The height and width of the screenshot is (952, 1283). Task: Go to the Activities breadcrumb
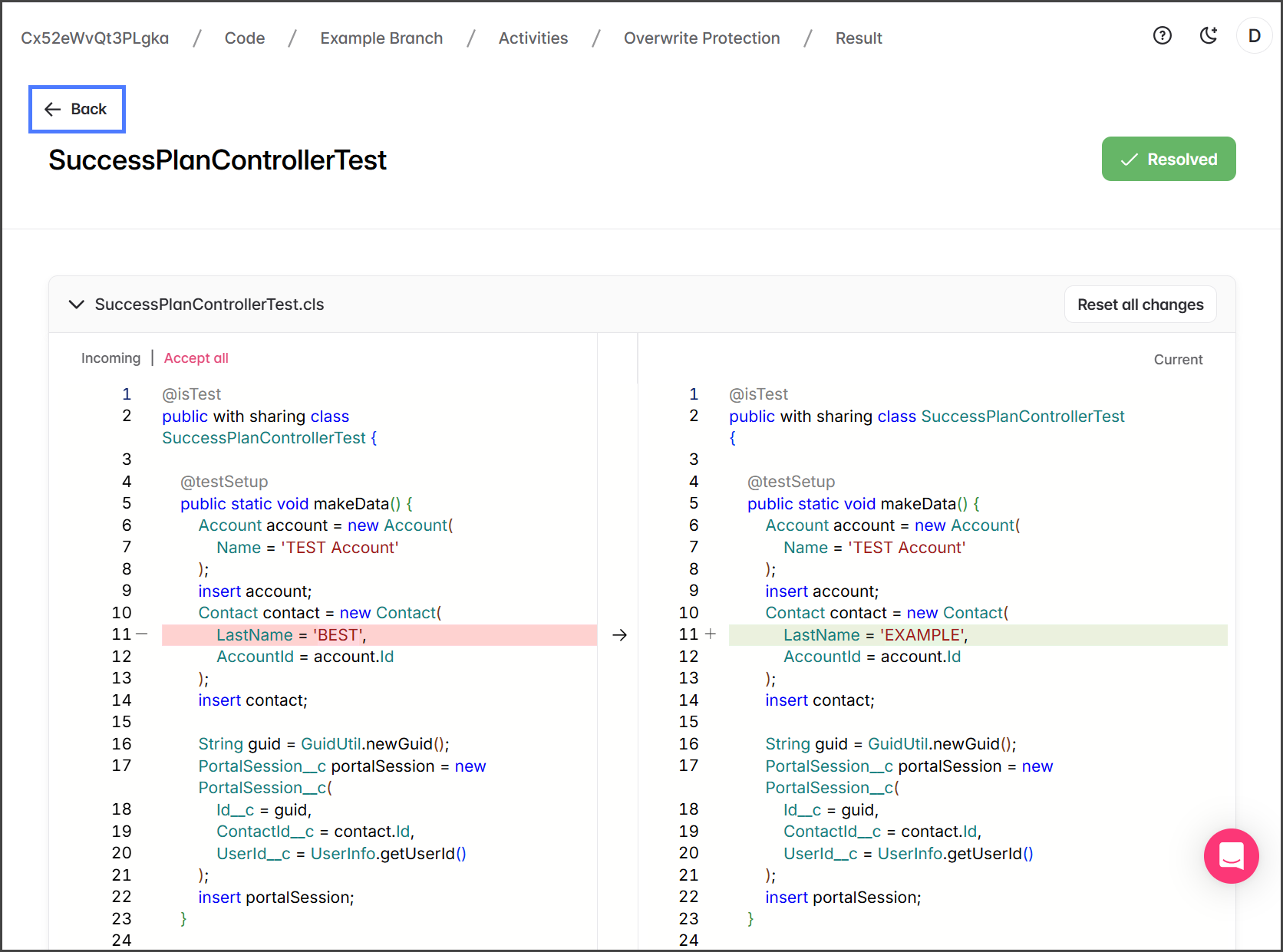[533, 38]
